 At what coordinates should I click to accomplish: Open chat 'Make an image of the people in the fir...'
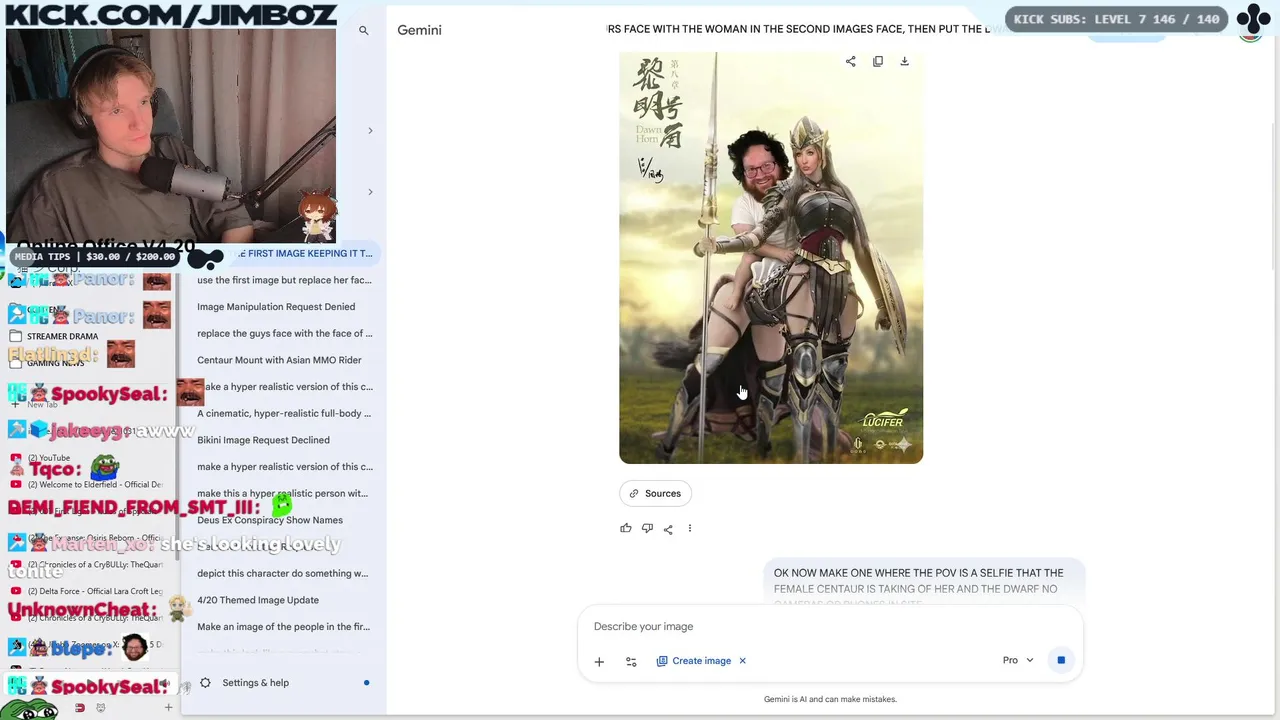coord(284,627)
